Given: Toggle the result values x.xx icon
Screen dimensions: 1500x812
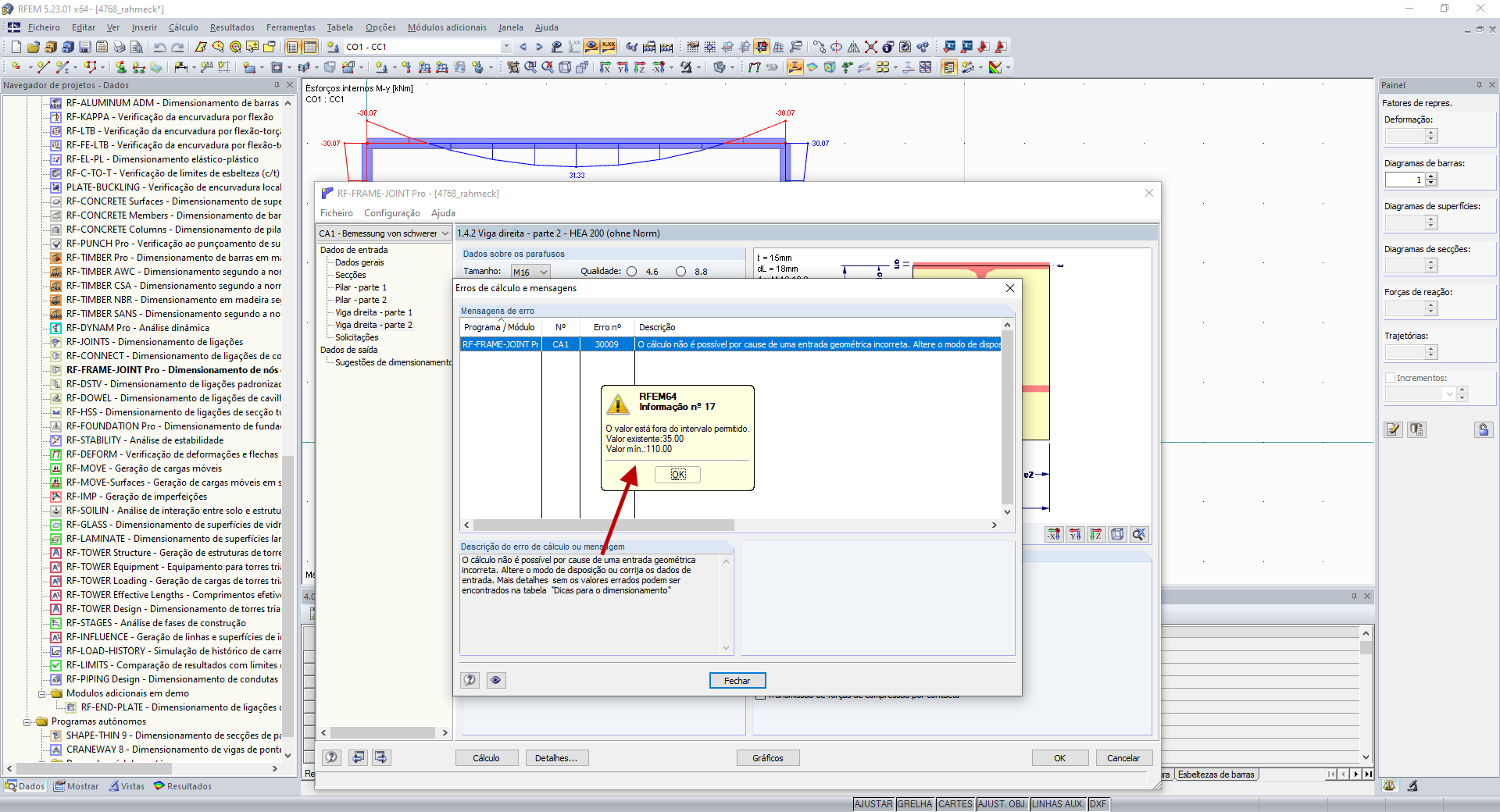Looking at the screenshot, I should 609,47.
